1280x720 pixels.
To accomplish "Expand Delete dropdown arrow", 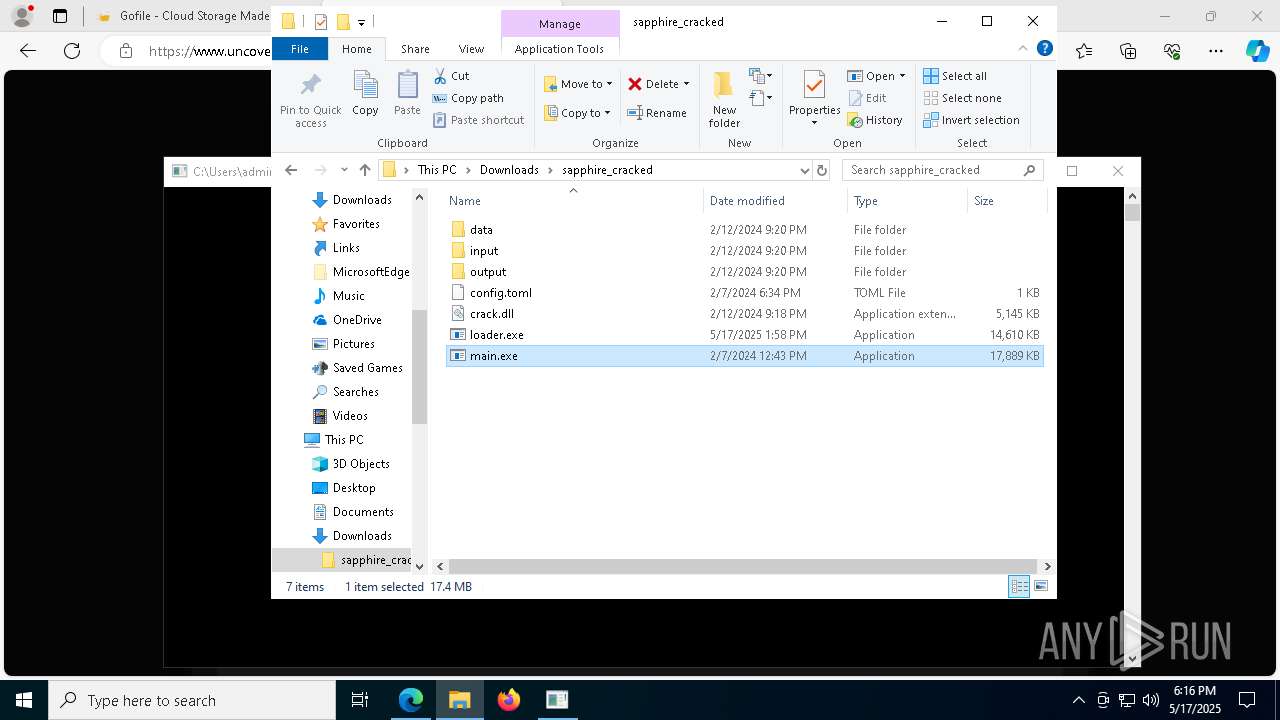I will click(686, 84).
